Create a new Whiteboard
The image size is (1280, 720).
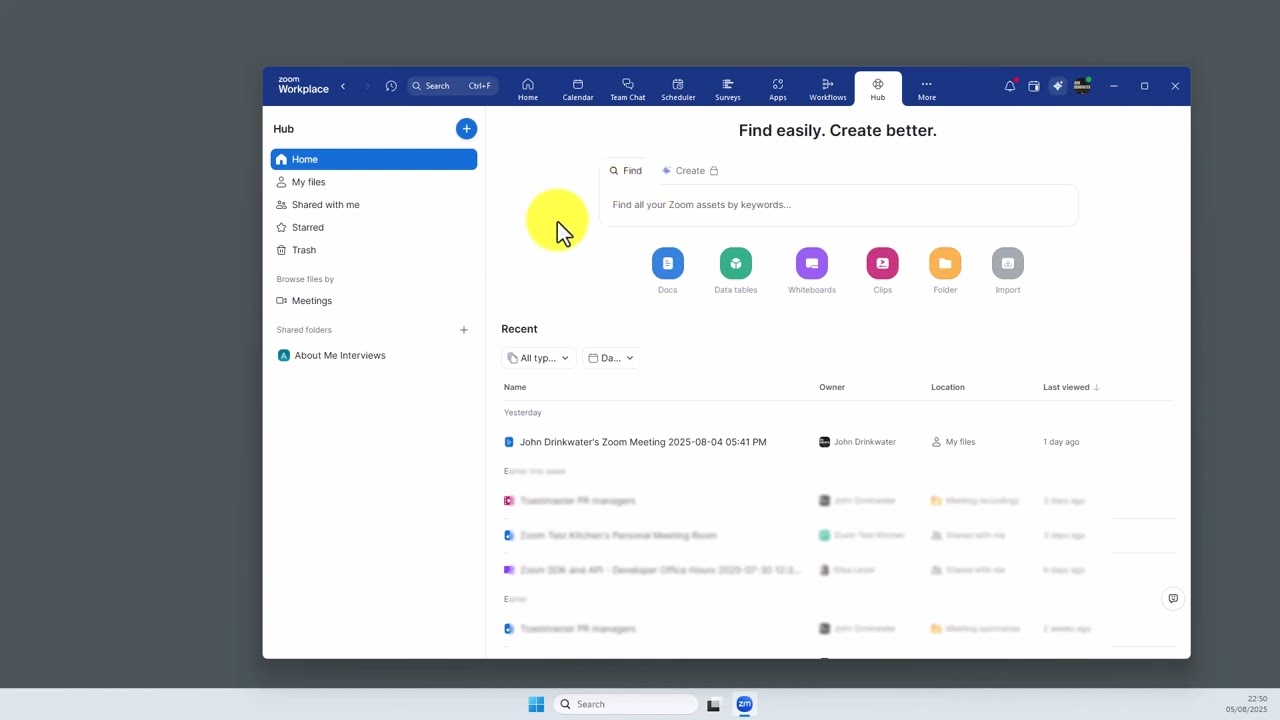tap(812, 264)
